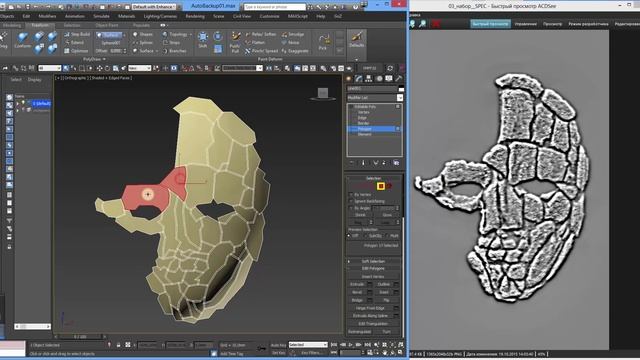Open the Modify command panel tab
This screenshot has height=360, width=640.
(359, 79)
